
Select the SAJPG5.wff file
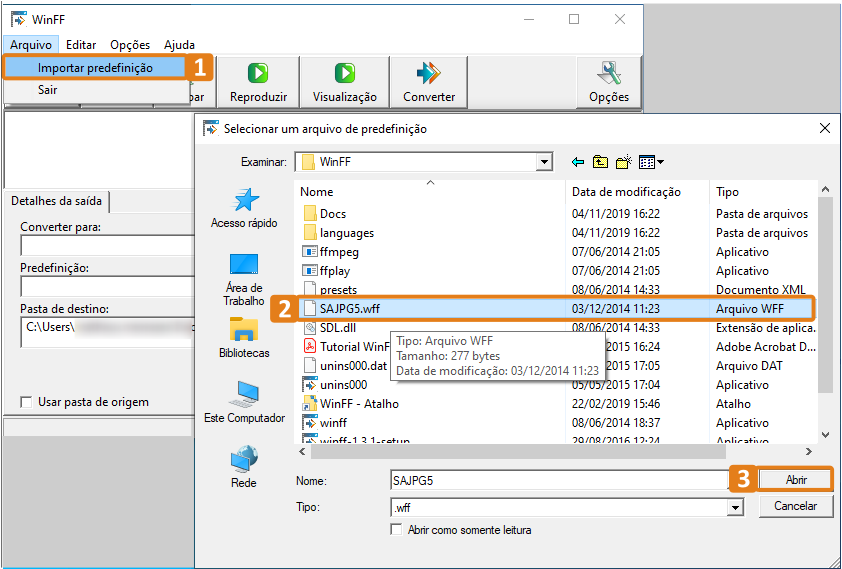[x=349, y=309]
